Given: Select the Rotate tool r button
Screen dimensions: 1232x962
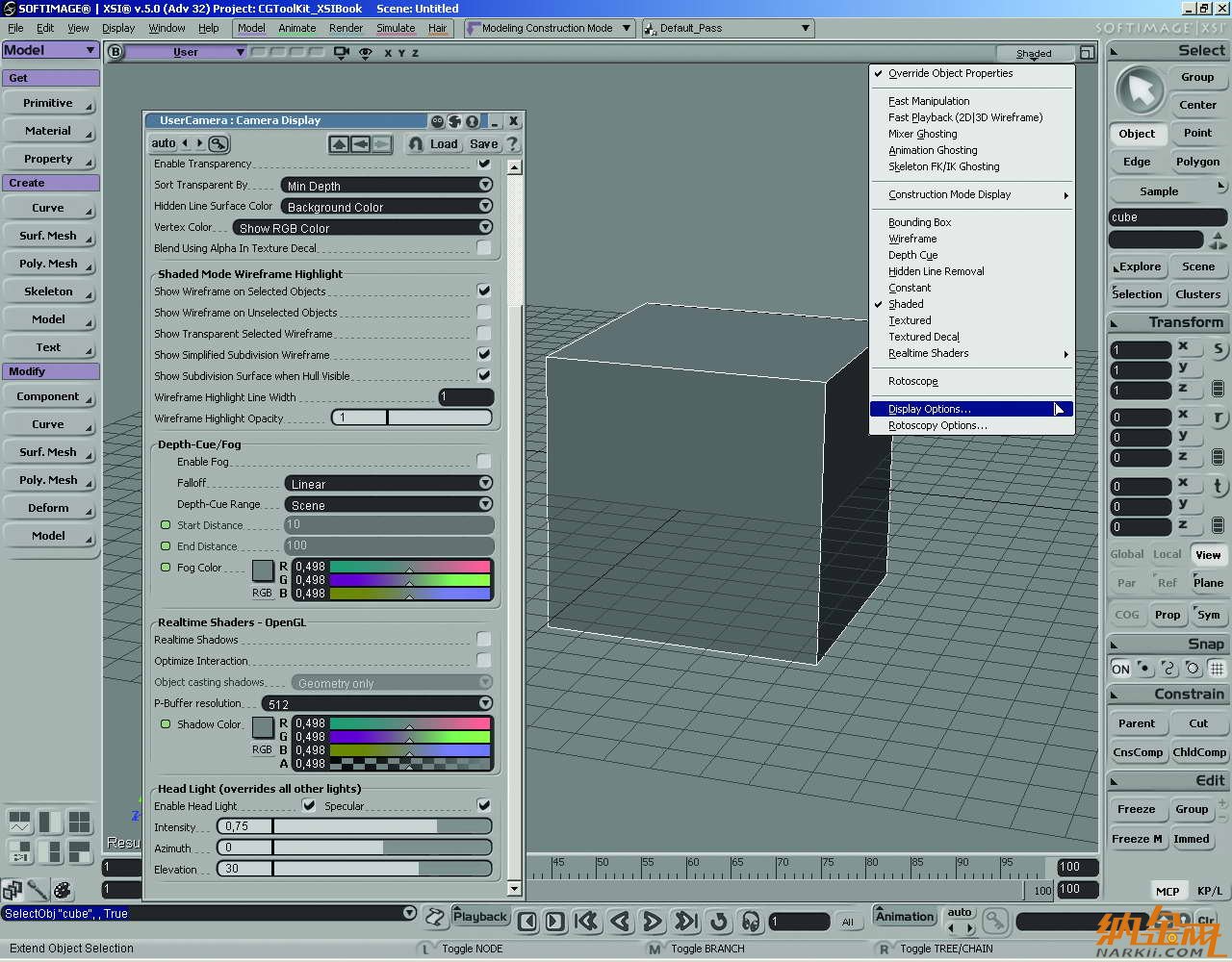Looking at the screenshot, I should pos(1218,418).
